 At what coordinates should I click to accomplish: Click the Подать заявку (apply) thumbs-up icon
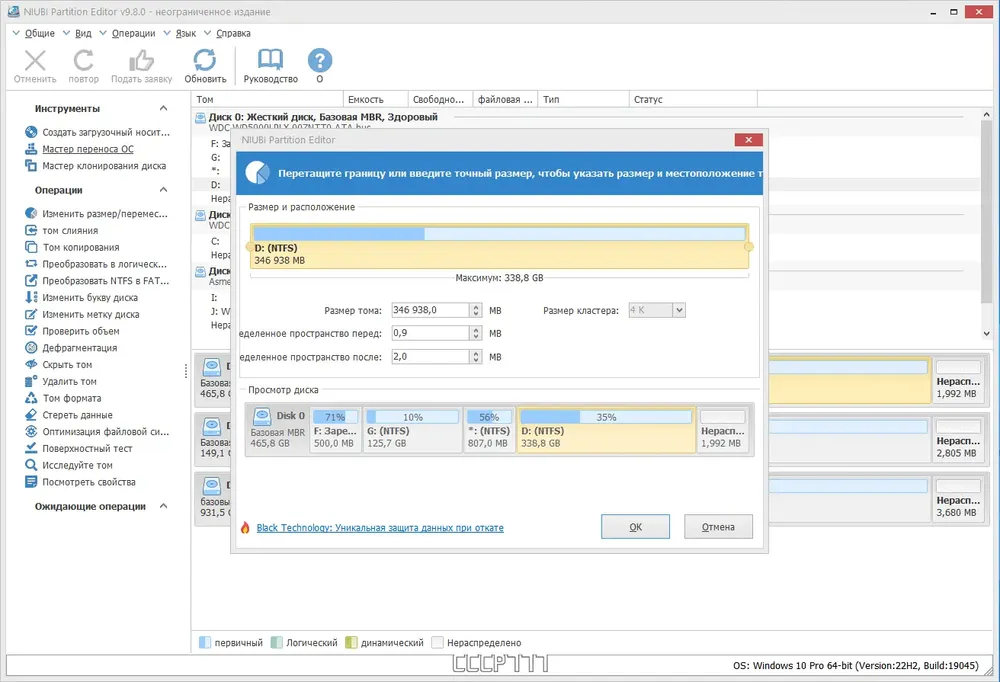point(141,61)
